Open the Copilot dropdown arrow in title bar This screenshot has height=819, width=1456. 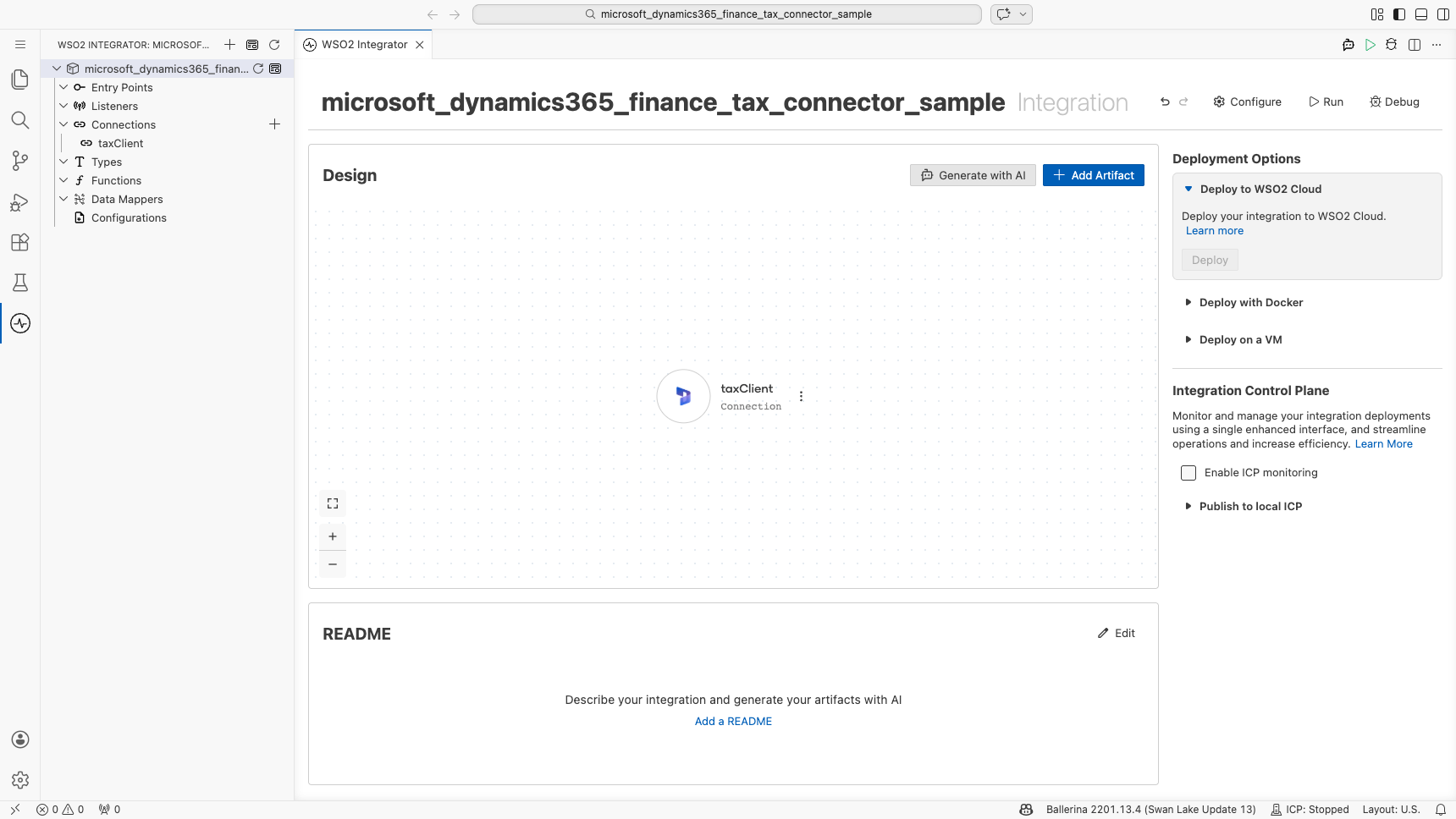(1023, 14)
